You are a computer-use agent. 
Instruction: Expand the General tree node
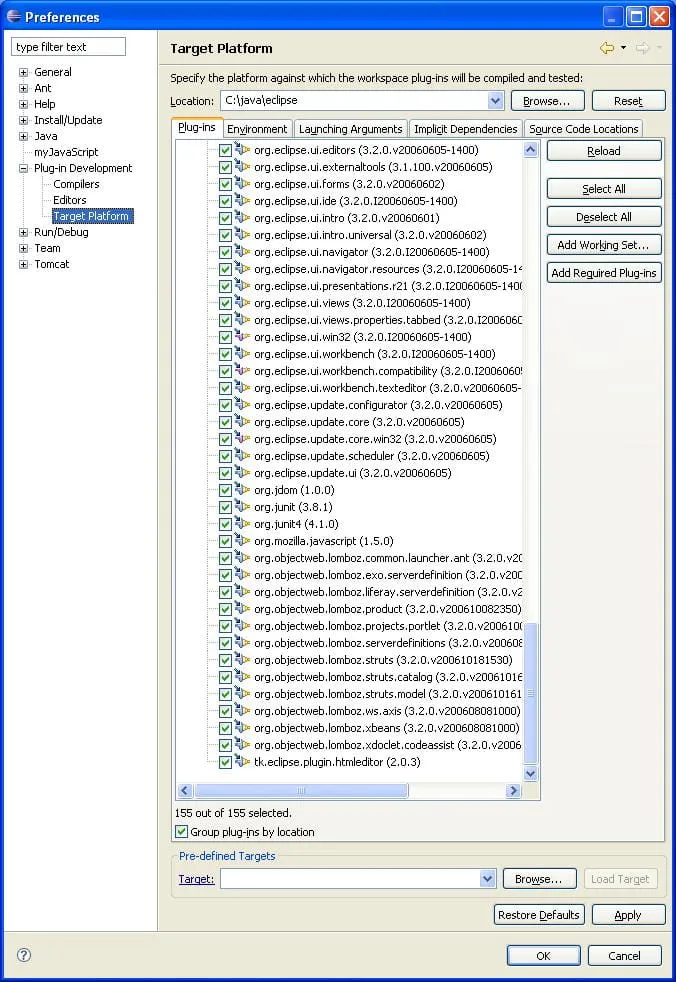point(23,72)
